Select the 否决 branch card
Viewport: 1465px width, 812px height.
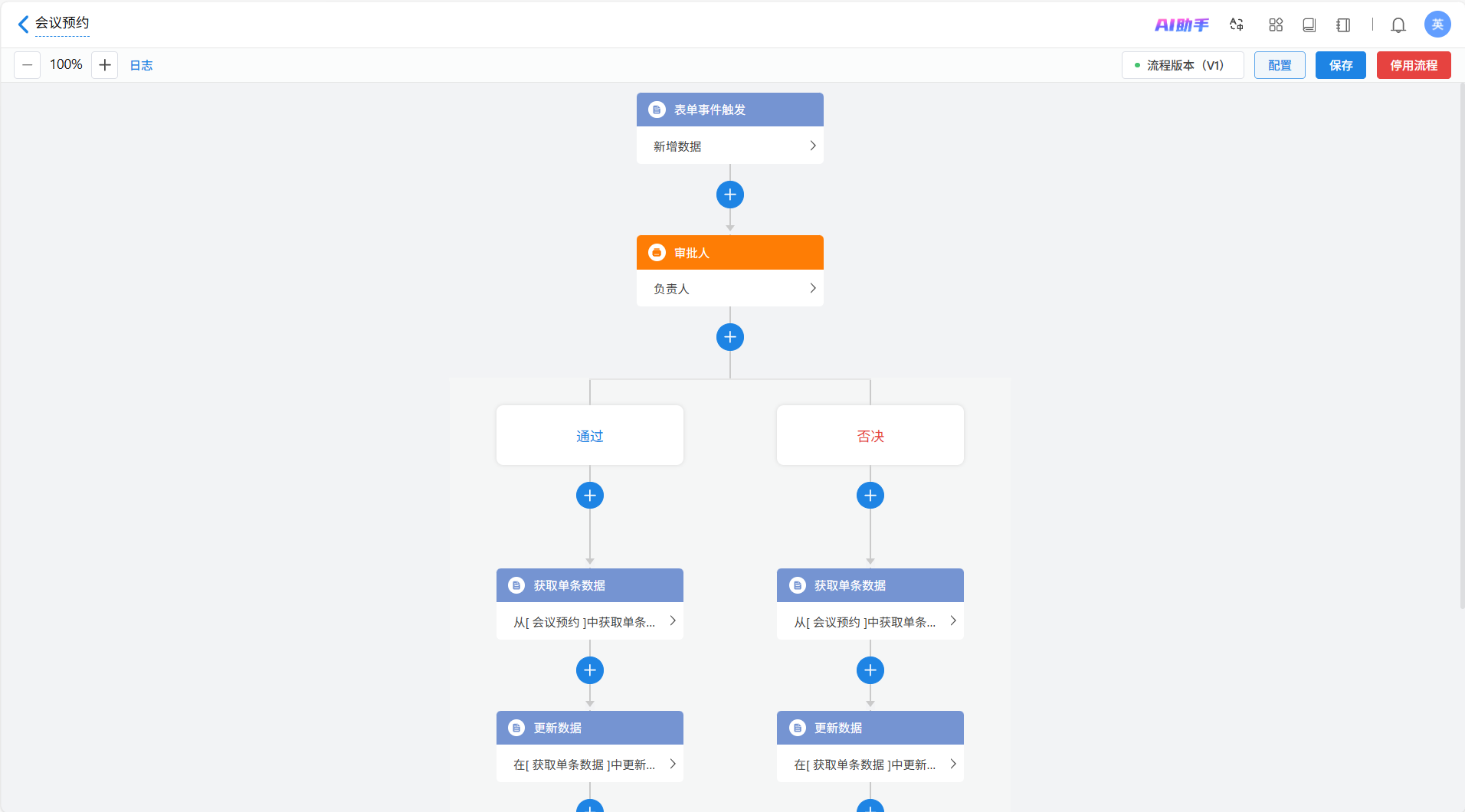click(870, 435)
